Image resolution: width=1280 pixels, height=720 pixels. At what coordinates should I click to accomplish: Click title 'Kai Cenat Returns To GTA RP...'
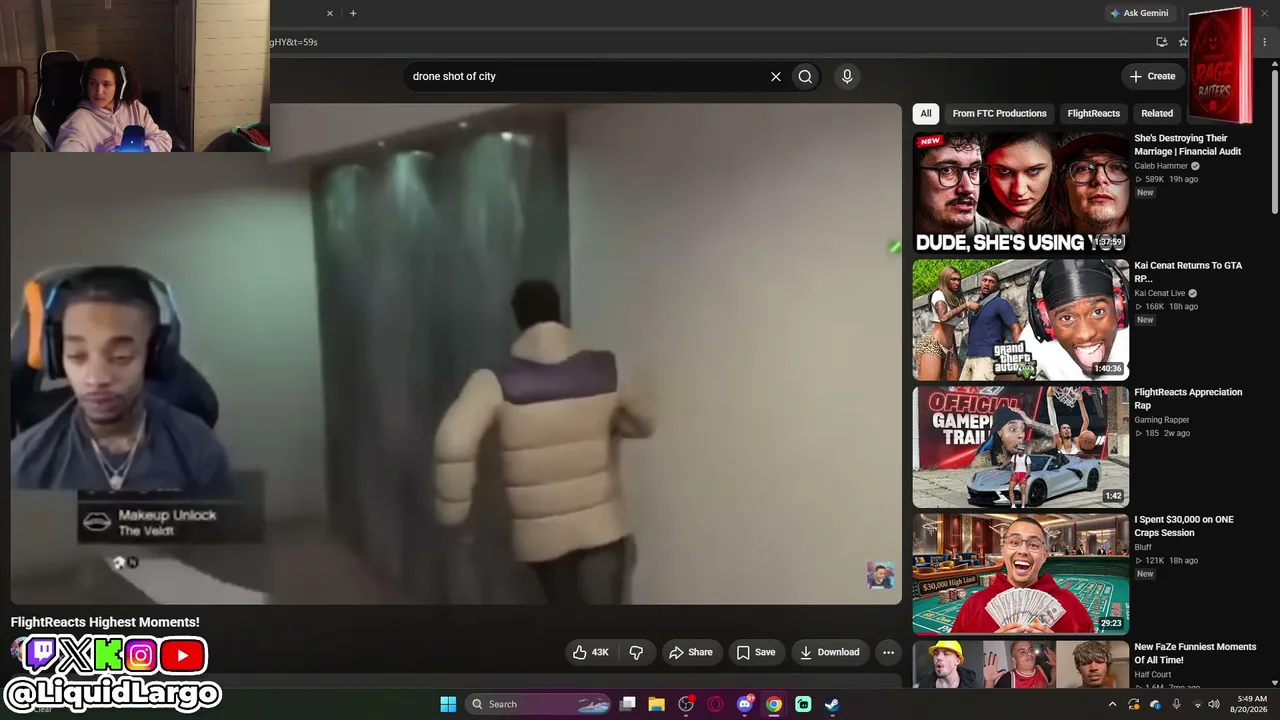[1188, 272]
